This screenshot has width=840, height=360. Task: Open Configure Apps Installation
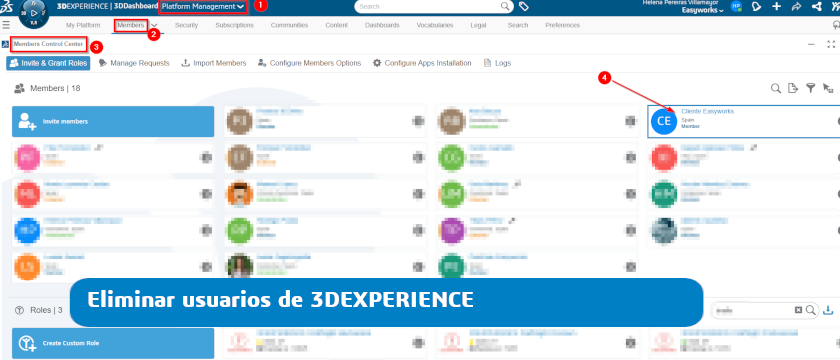[x=422, y=63]
